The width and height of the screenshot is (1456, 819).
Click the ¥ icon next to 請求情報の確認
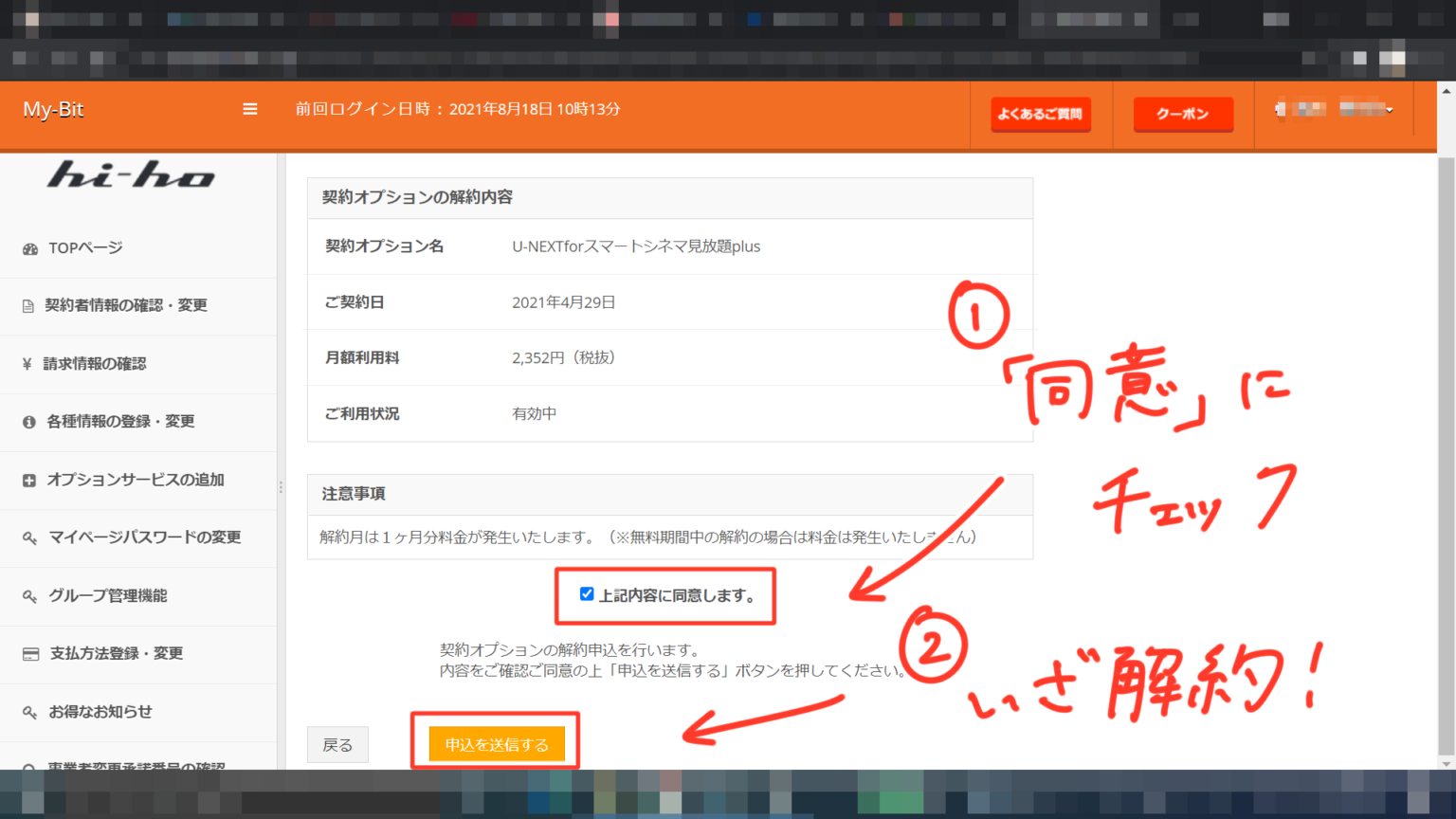29,363
